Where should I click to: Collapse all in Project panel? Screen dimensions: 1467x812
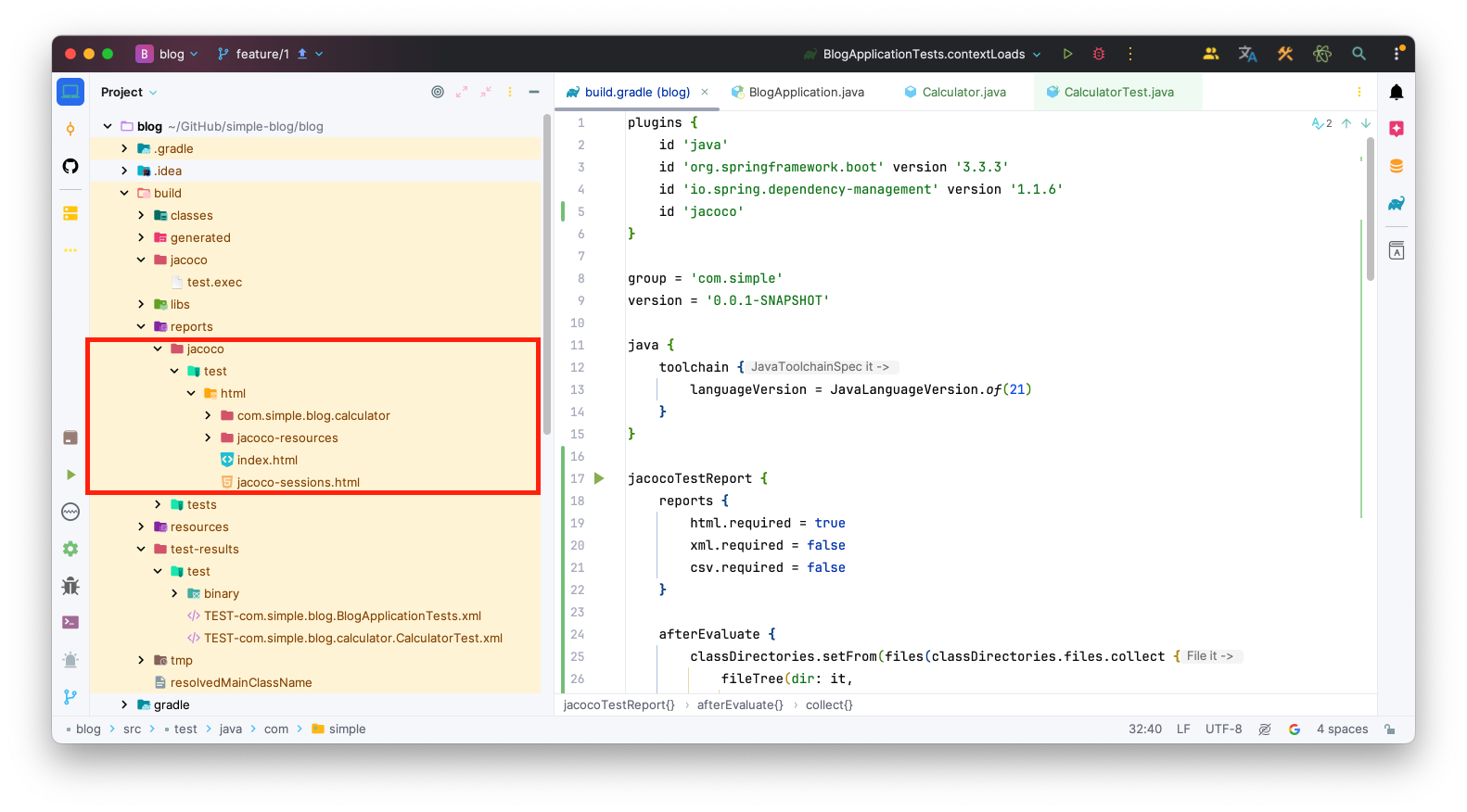486,92
